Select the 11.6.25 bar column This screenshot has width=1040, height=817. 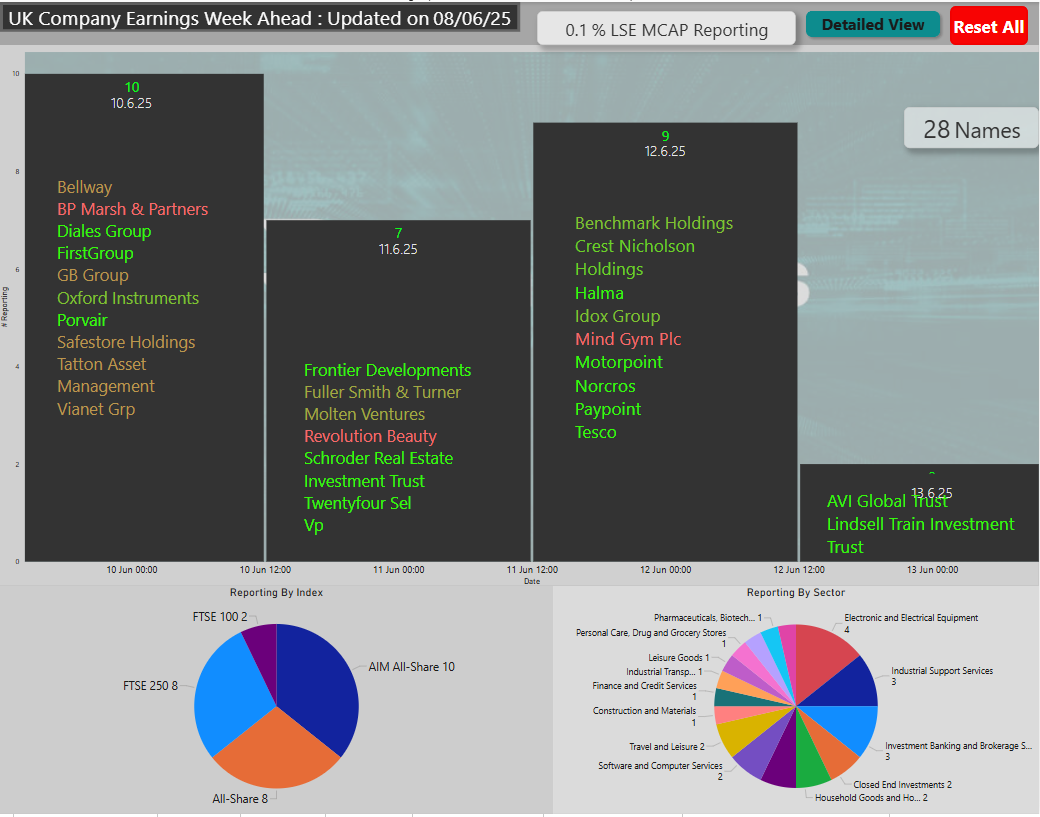[x=398, y=391]
